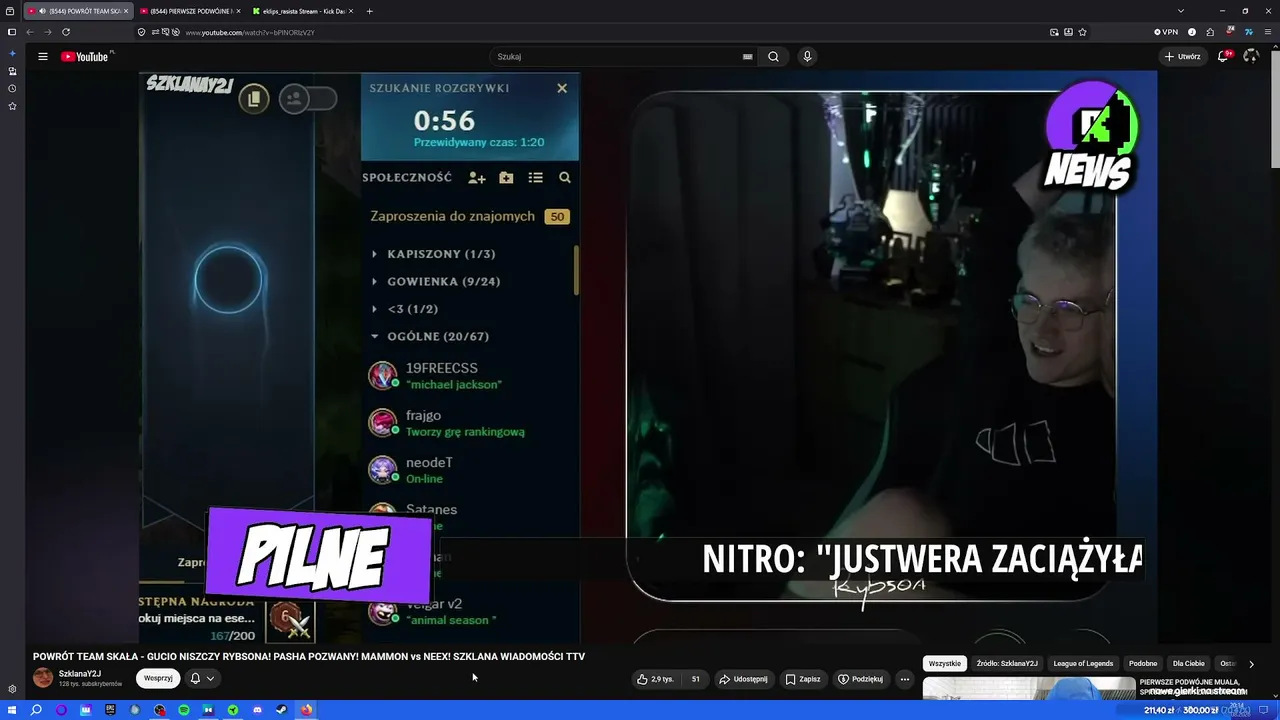Select the Podobne filter chip
1280x720 pixels.
pyautogui.click(x=1143, y=664)
